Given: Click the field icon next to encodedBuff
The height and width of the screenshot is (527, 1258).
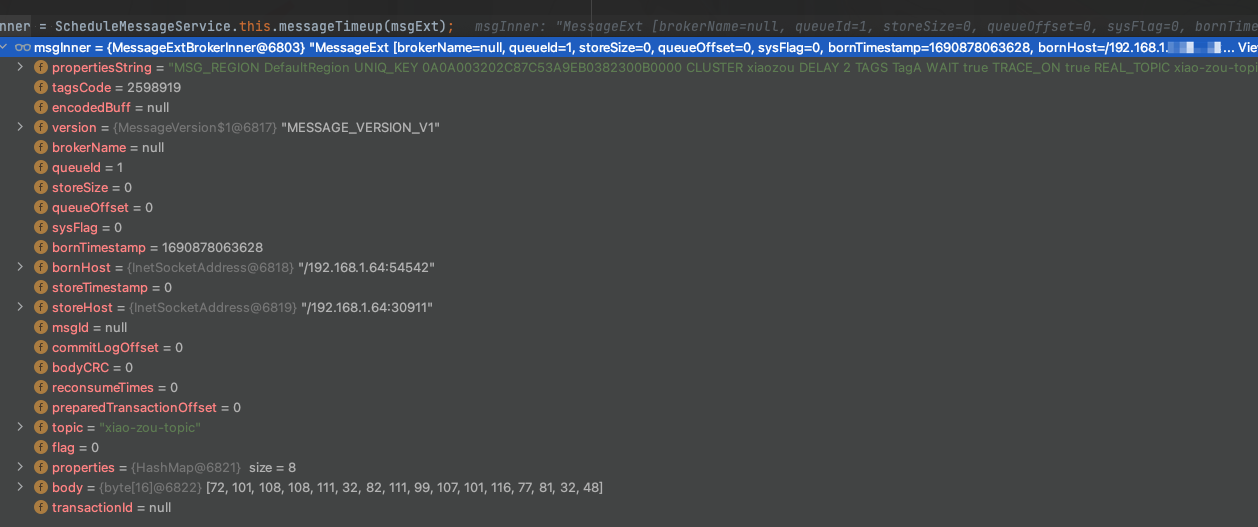Looking at the screenshot, I should 41,107.
